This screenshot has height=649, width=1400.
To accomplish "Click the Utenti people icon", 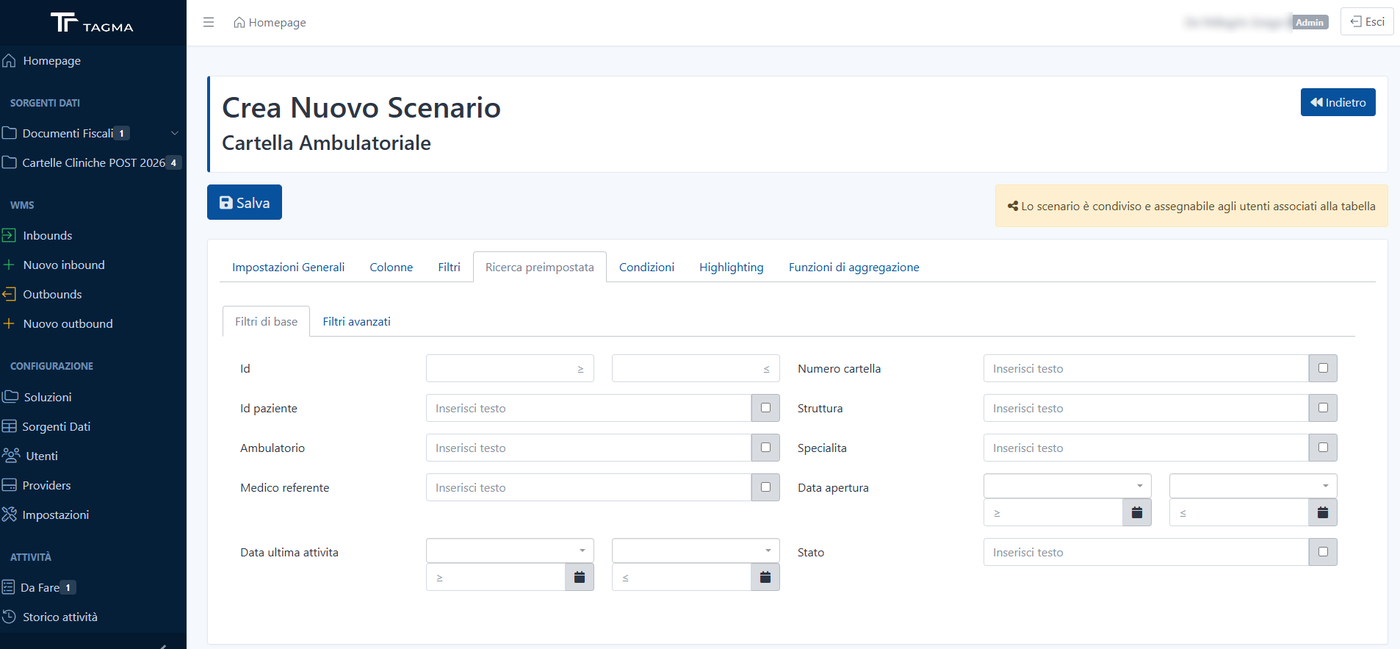I will 11,456.
